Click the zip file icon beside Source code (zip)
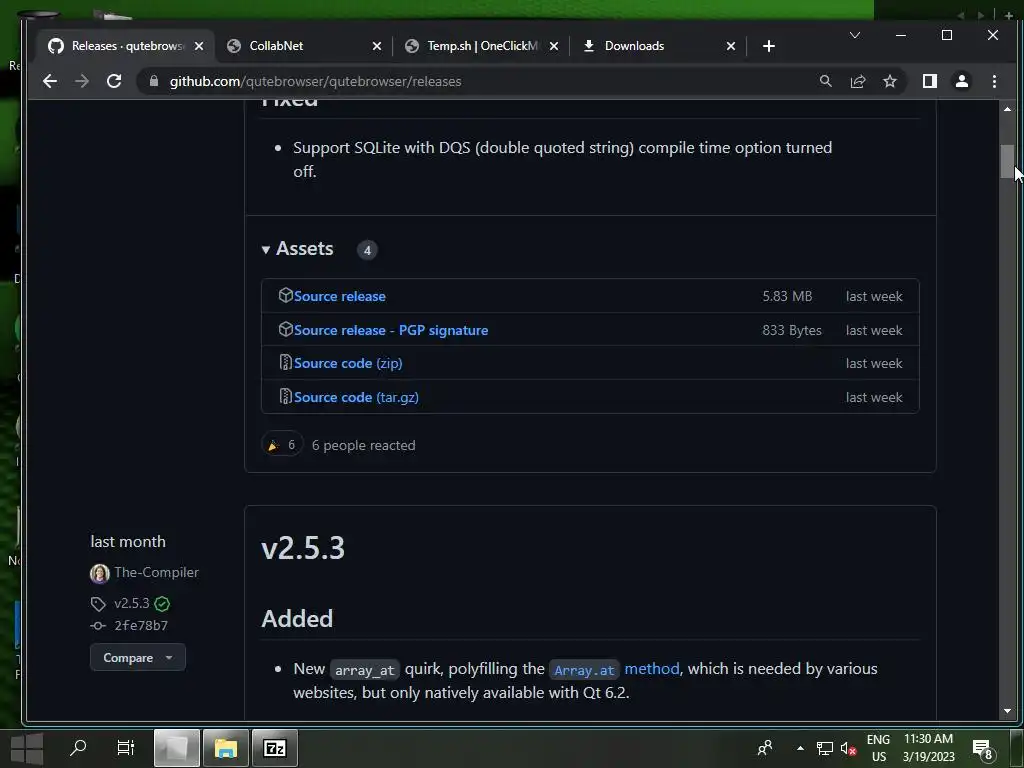This screenshot has height=768, width=1024. (x=285, y=362)
